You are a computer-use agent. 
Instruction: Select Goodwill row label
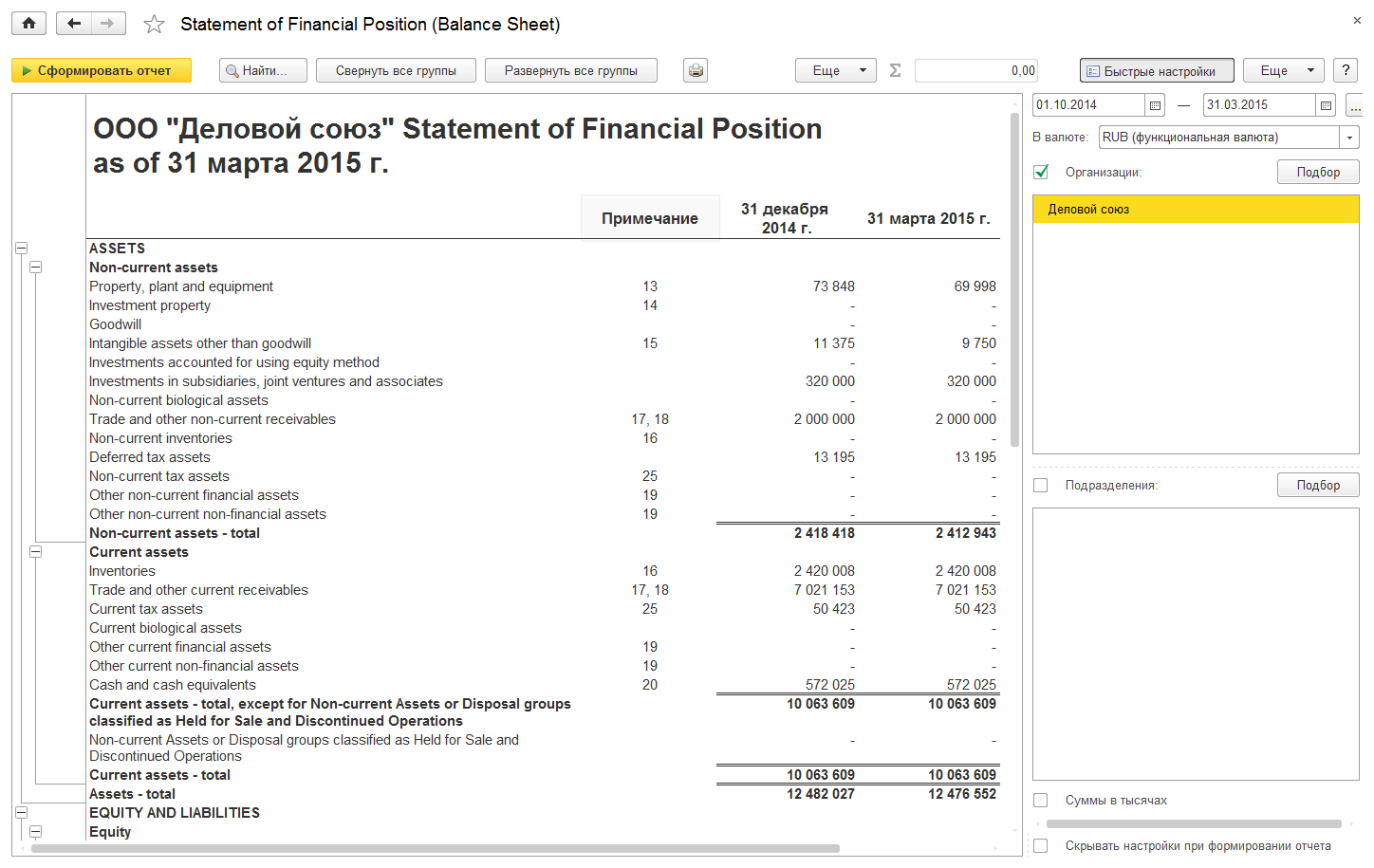pos(115,324)
